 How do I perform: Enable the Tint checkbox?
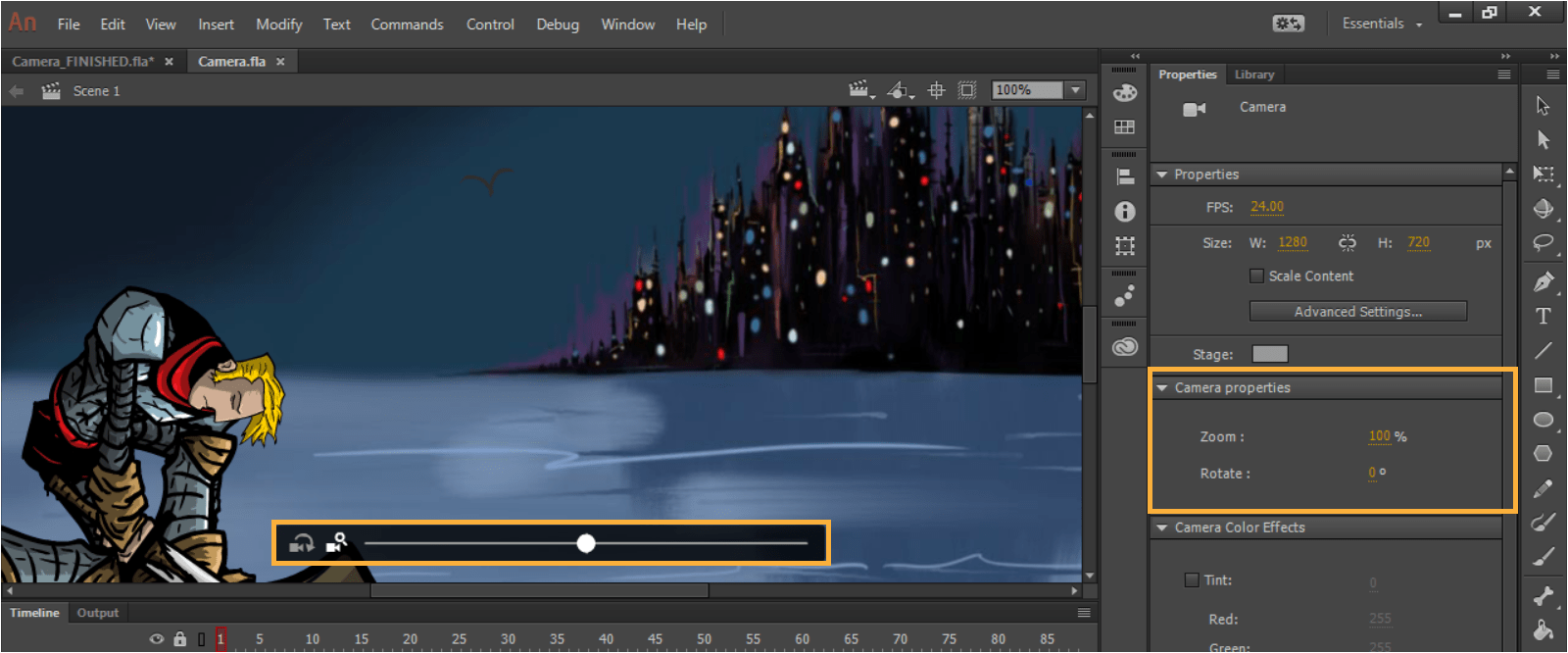point(1192,580)
